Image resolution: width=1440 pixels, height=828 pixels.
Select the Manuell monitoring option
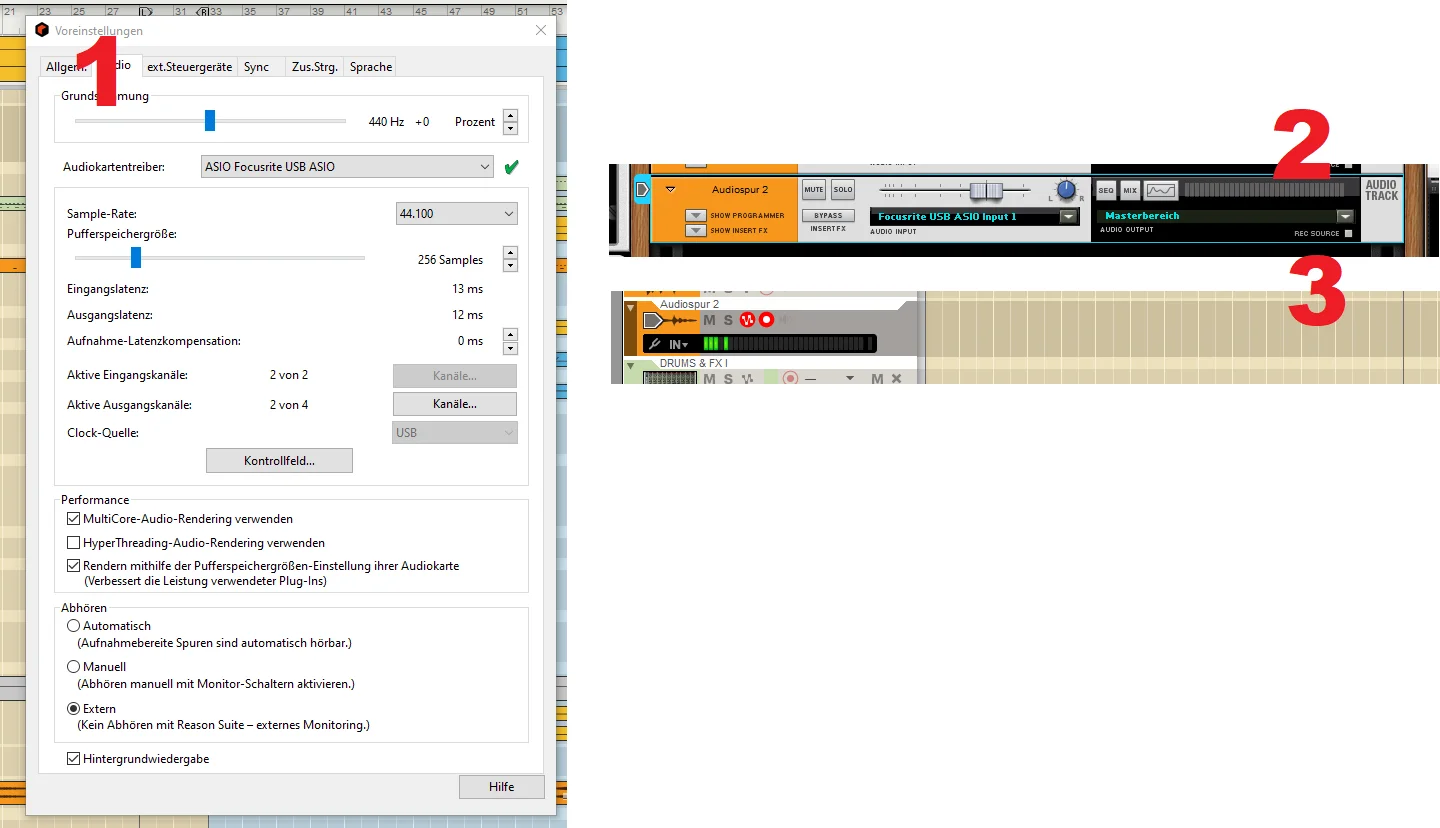[73, 667]
